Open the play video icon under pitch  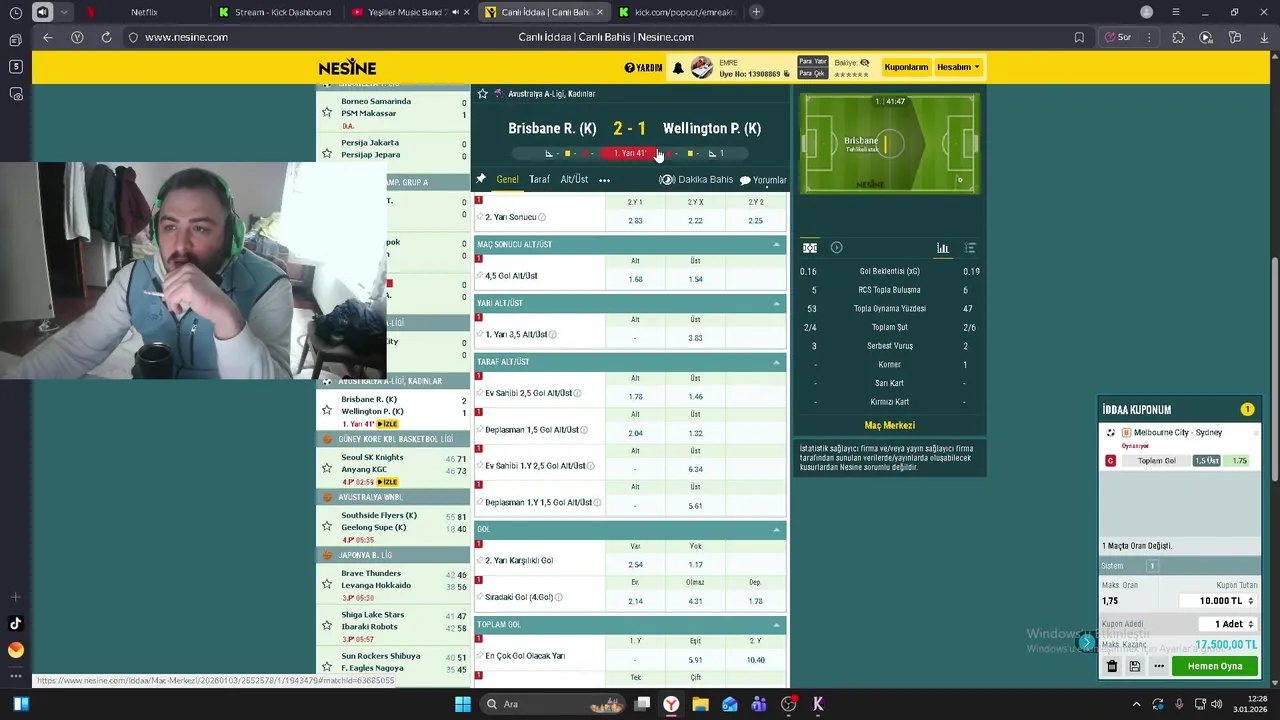tap(836, 248)
